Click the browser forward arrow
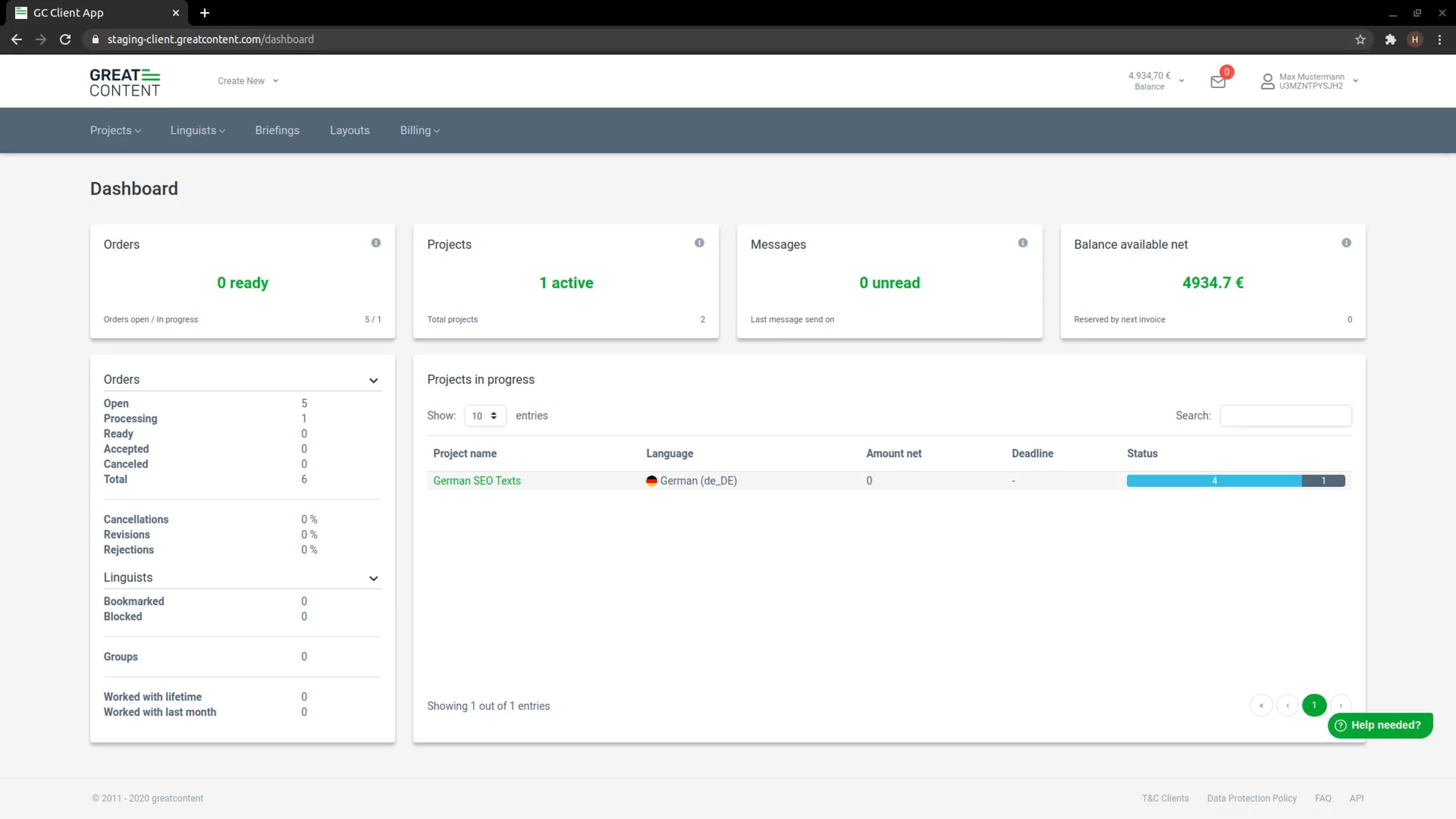1456x819 pixels. (x=41, y=39)
